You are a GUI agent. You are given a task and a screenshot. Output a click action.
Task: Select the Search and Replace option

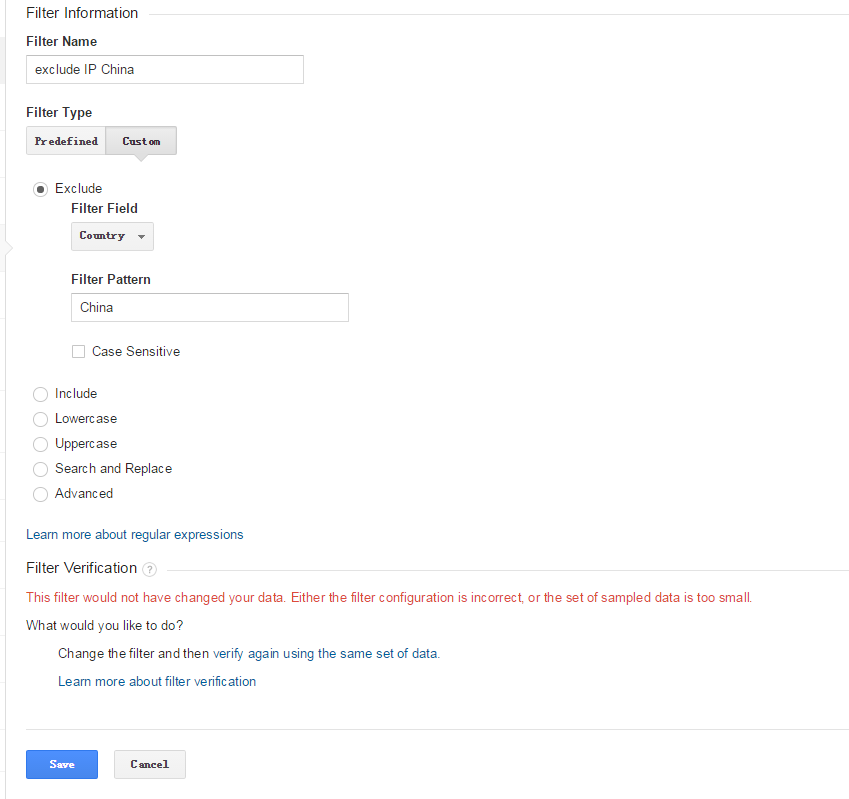point(41,469)
